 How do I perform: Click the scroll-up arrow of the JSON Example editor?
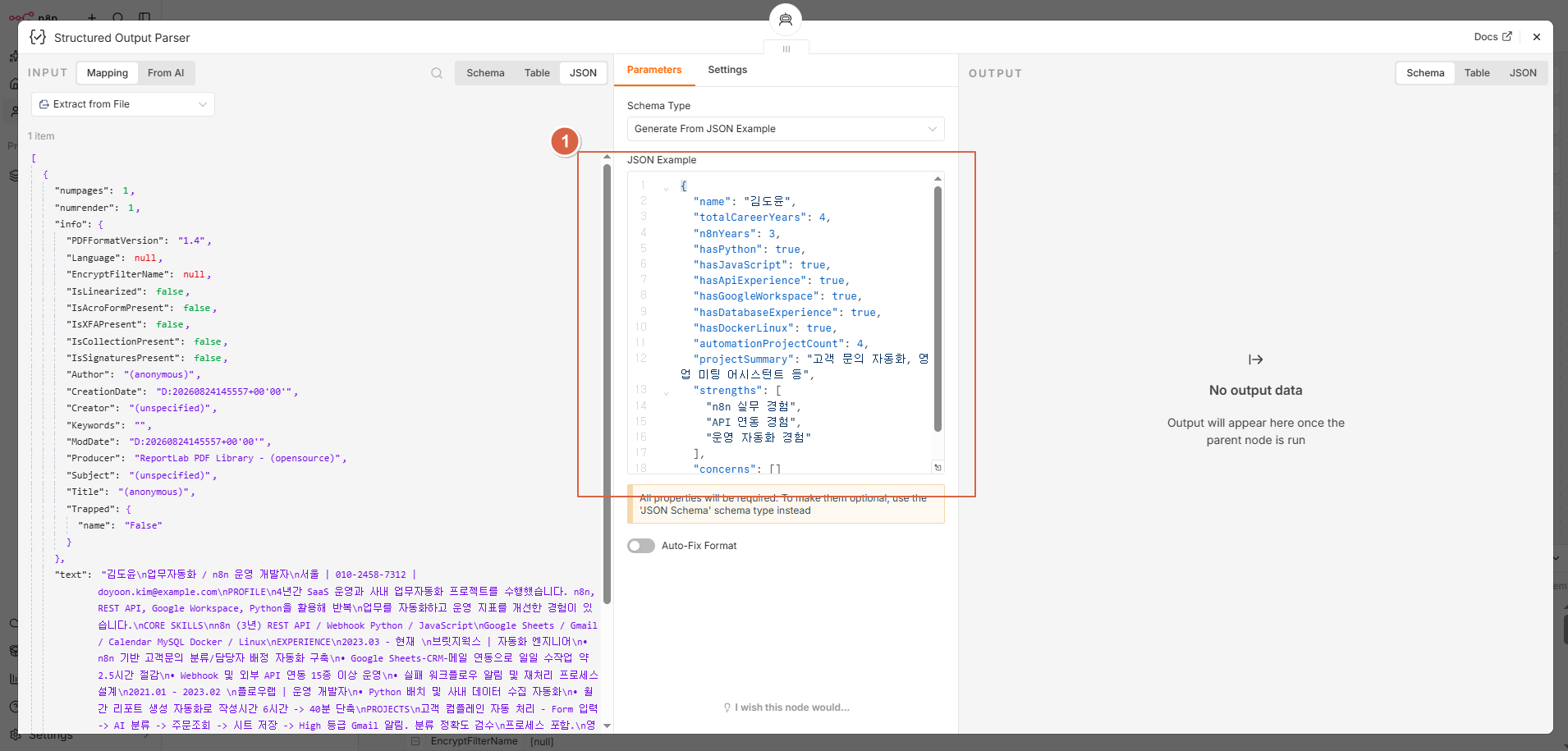coord(938,178)
